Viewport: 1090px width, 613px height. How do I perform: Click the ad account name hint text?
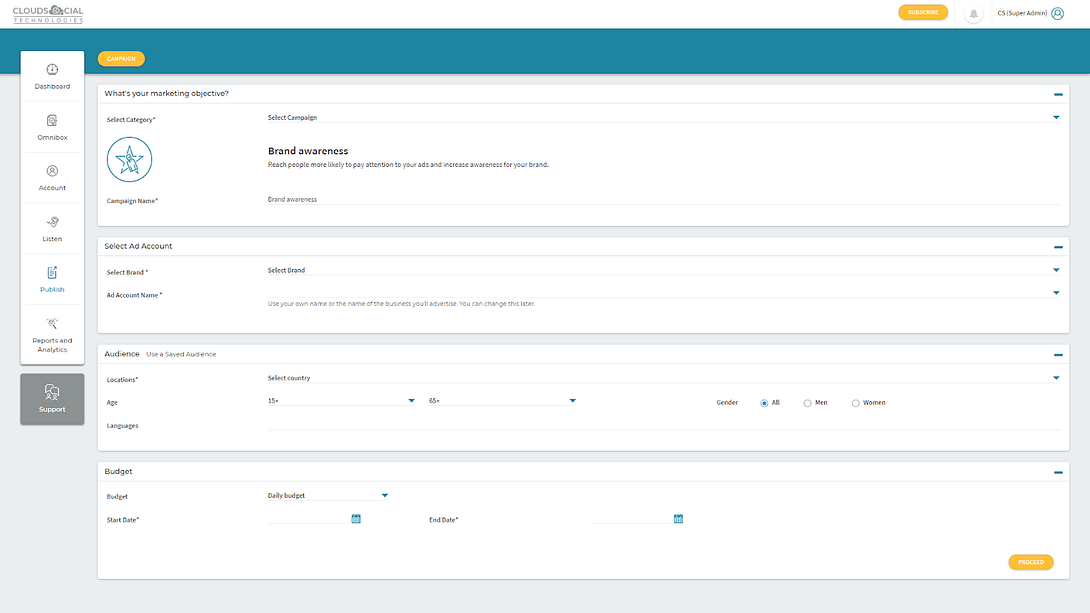(401, 304)
